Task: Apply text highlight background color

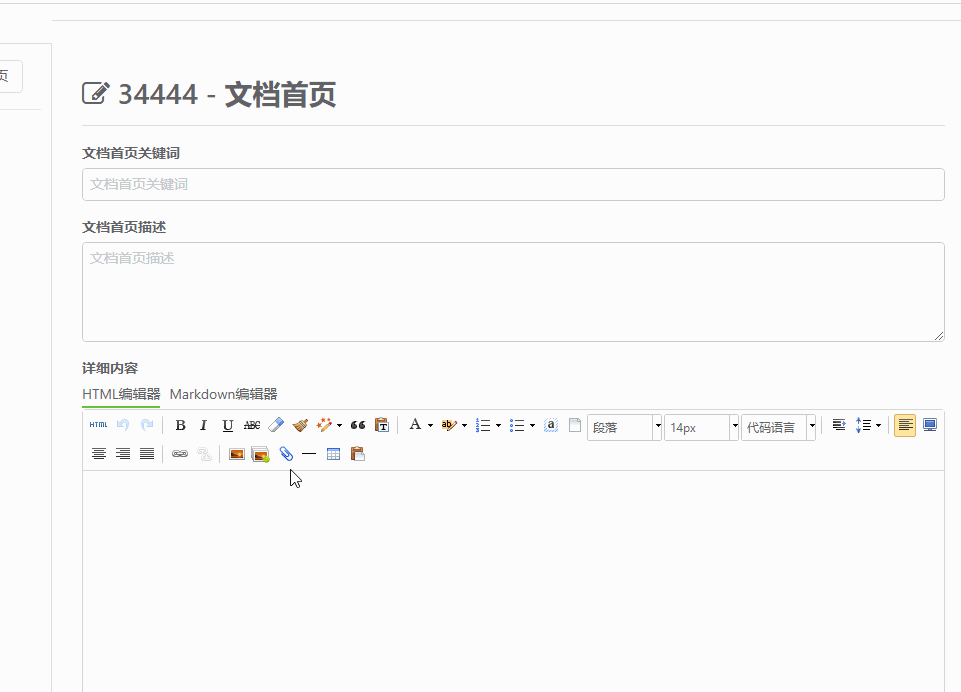Action: click(449, 425)
